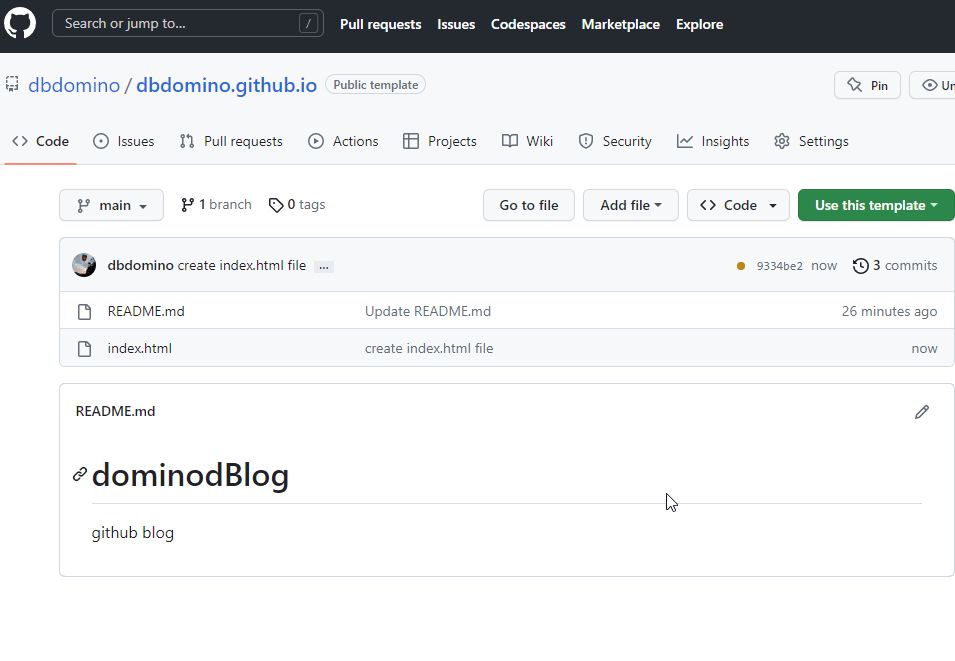Click the tag icon next to 0 tags
The height and width of the screenshot is (661, 955).
tap(276, 205)
